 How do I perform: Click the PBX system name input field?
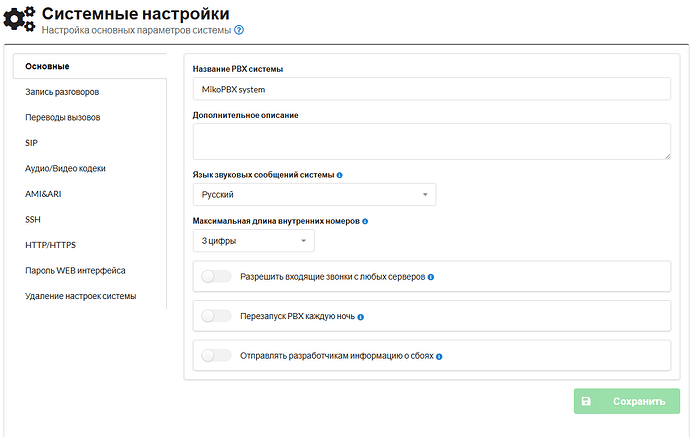pyautogui.click(x=430, y=89)
